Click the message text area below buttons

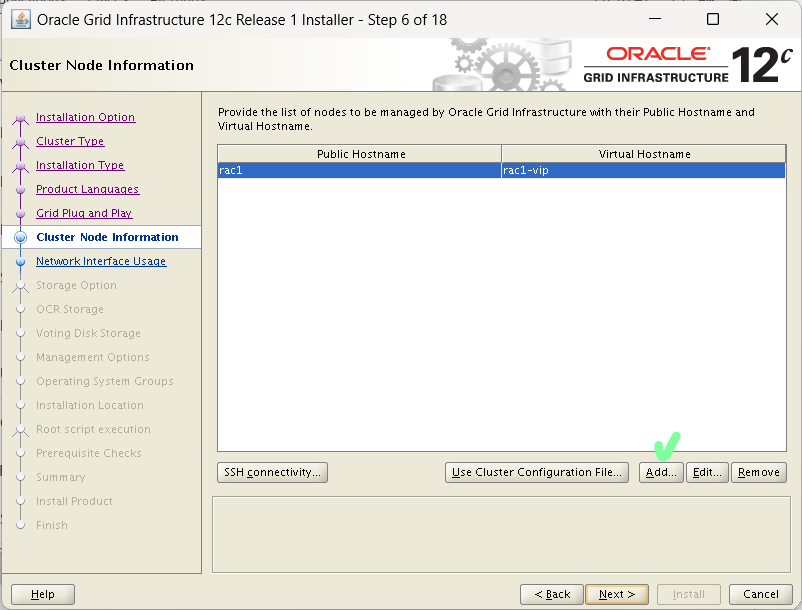pyautogui.click(x=501, y=534)
